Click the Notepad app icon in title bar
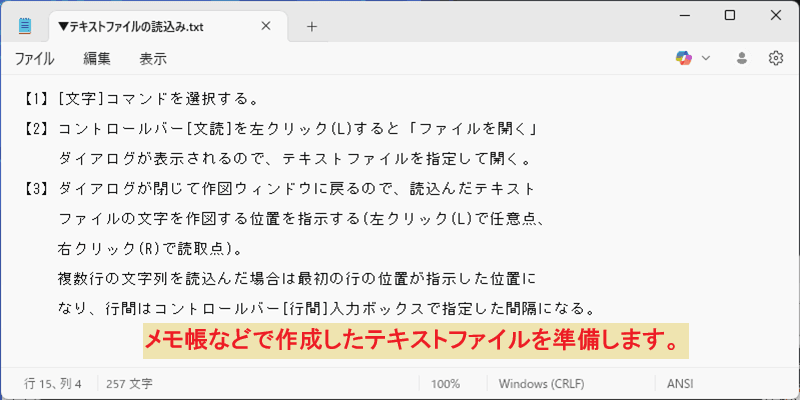The width and height of the screenshot is (800, 400). (x=24, y=26)
